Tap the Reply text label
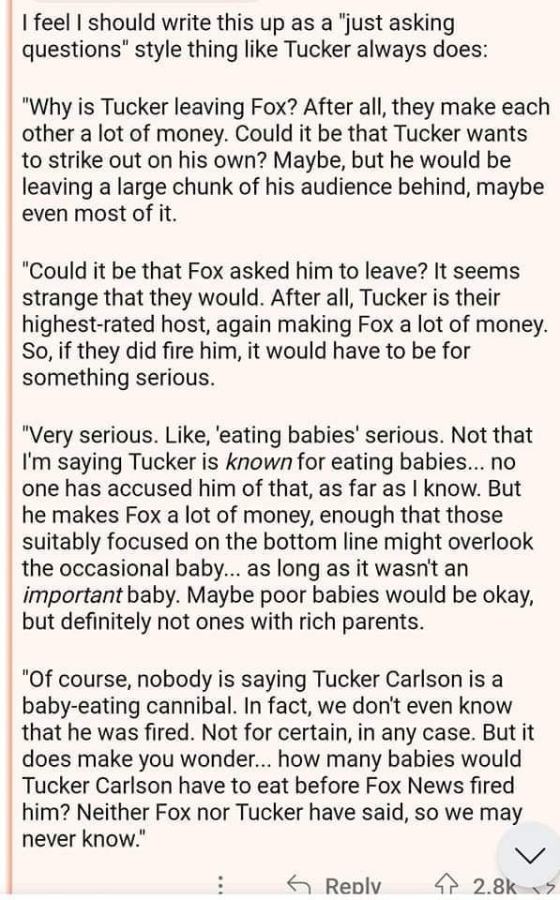Image resolution: width=560 pixels, height=900 pixels. point(353,886)
